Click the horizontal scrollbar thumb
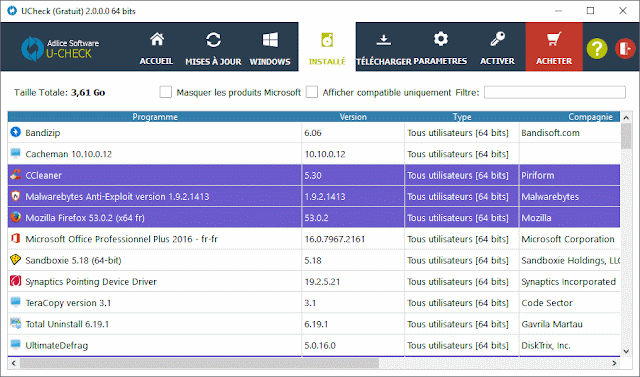The image size is (640, 377). click(199, 363)
